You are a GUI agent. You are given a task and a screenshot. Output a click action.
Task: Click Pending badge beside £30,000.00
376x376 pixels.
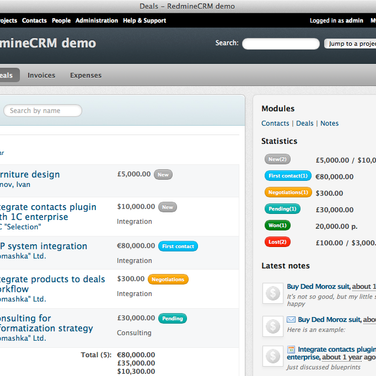point(172,318)
